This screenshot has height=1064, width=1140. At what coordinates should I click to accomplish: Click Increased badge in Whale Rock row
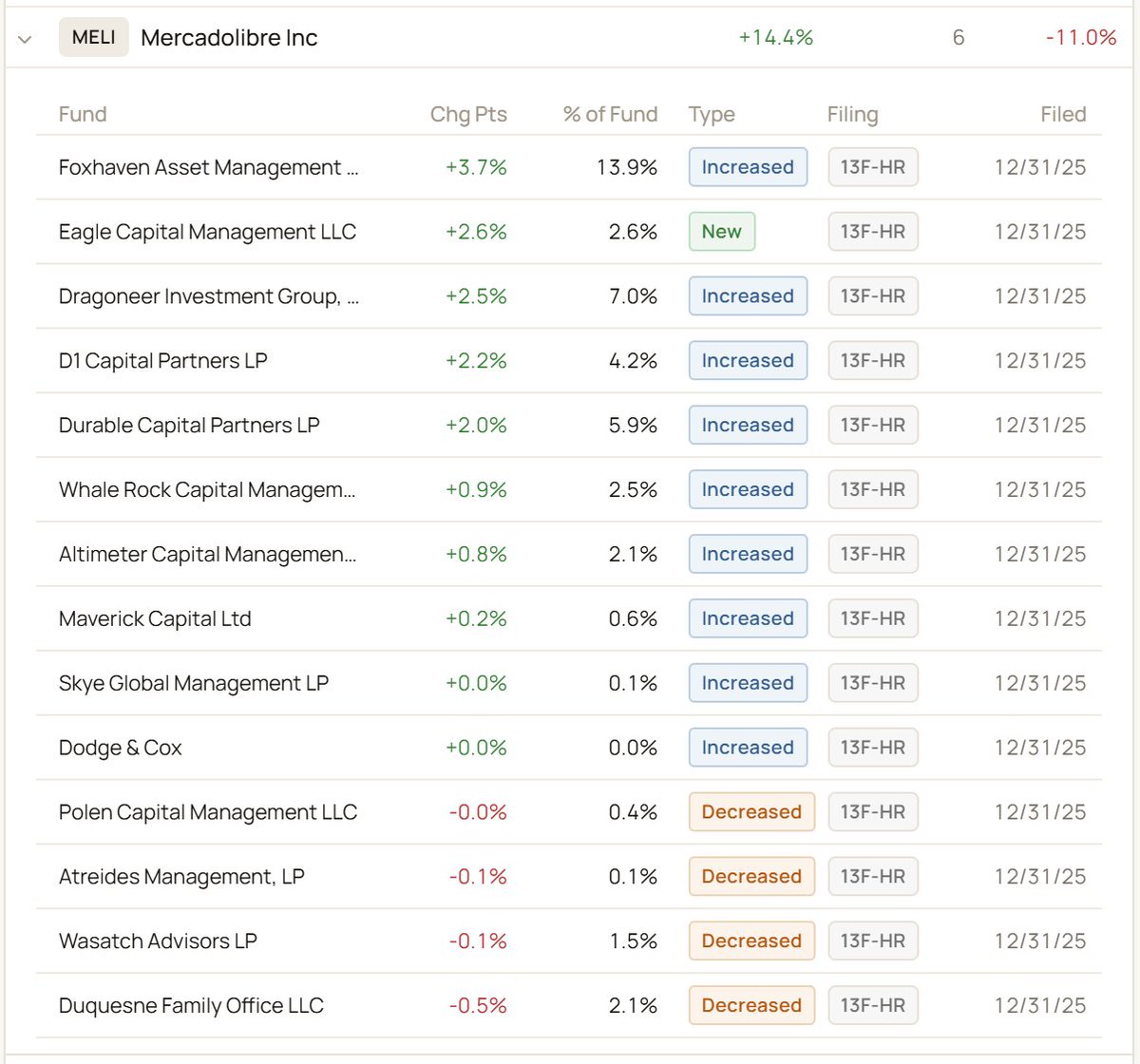click(748, 490)
